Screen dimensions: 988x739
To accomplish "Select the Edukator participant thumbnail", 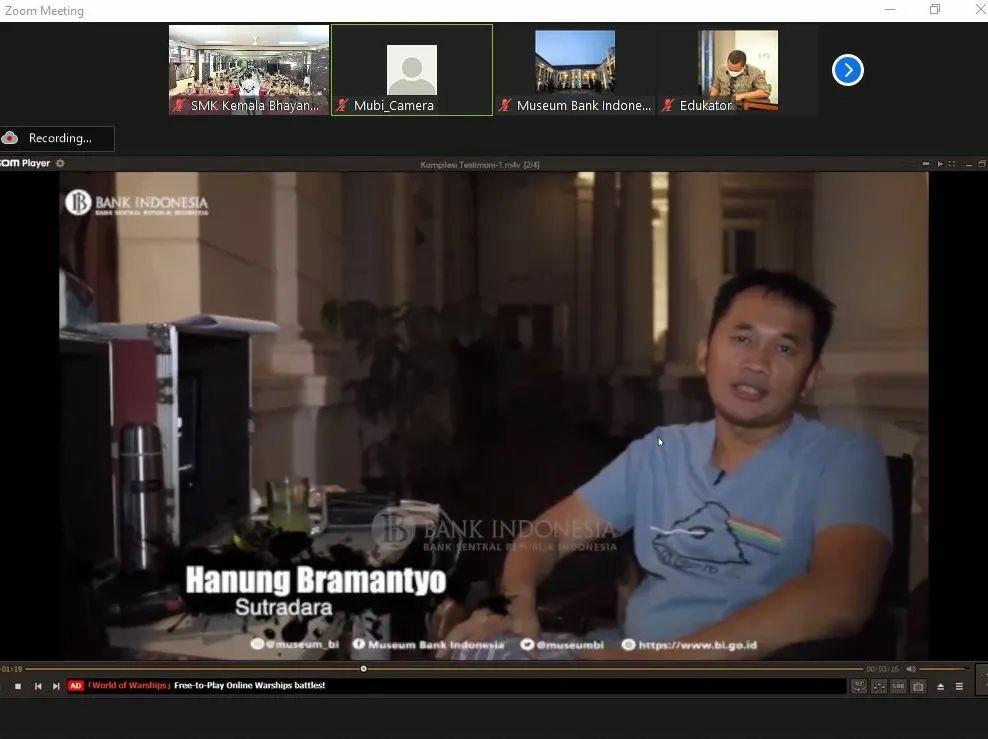I will pos(738,69).
